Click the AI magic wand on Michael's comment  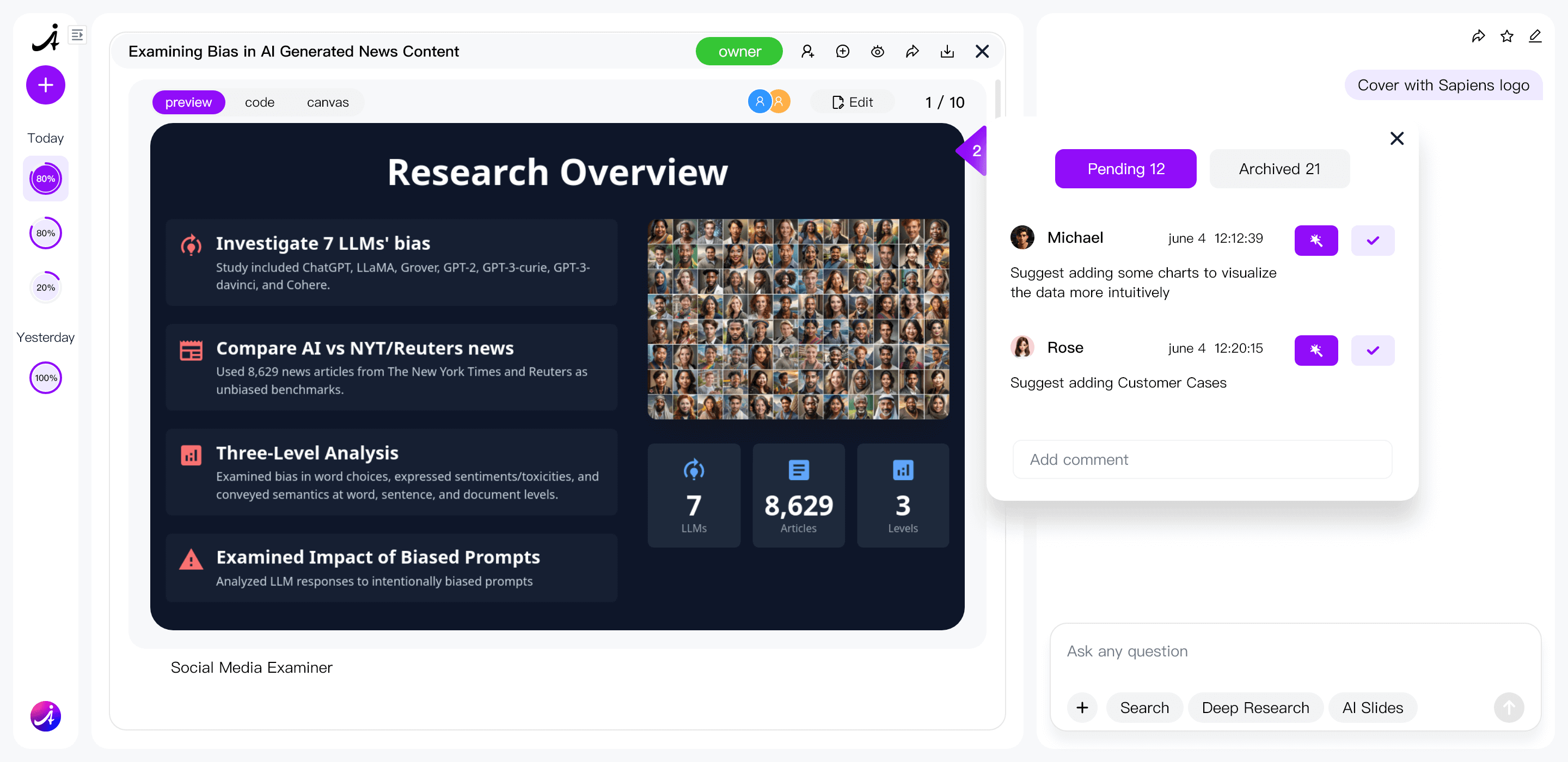point(1315,241)
